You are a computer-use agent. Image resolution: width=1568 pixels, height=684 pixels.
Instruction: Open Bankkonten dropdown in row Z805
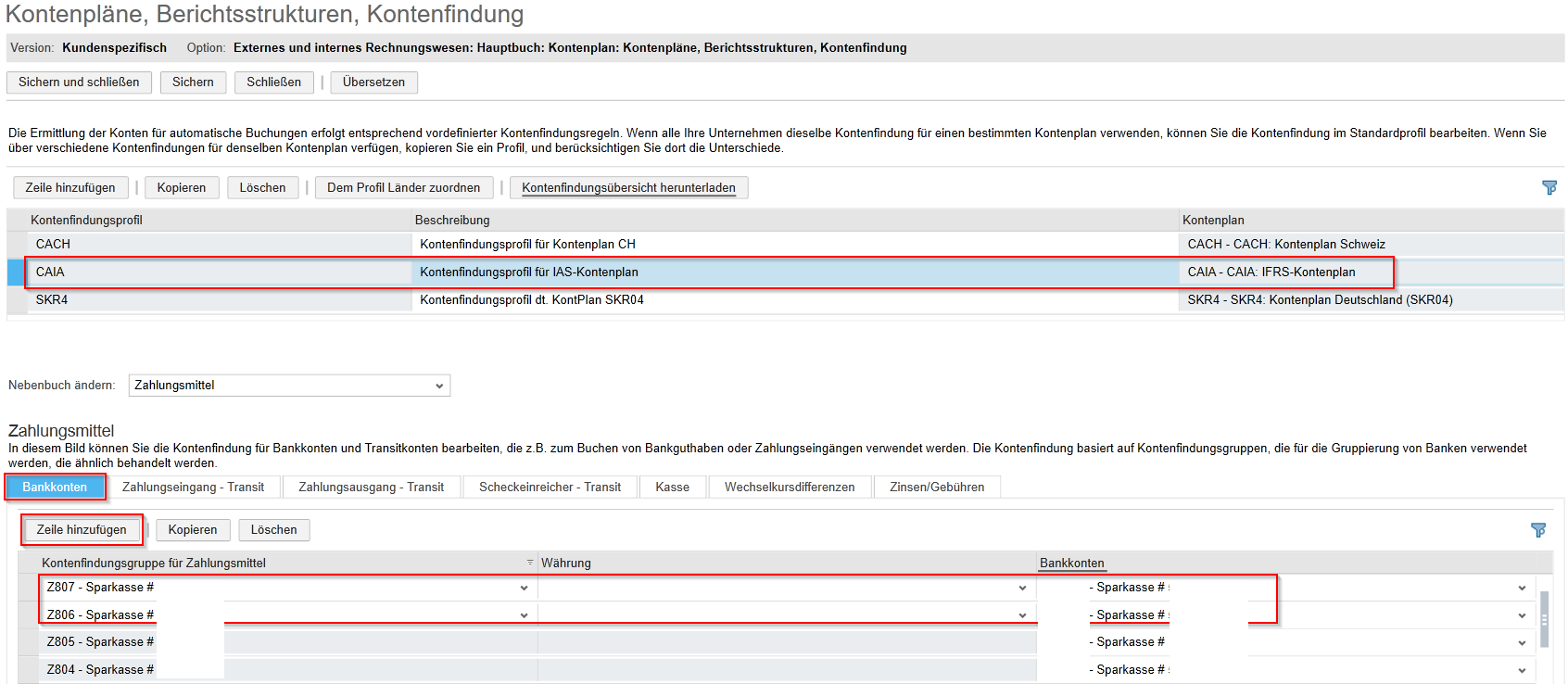[1522, 643]
